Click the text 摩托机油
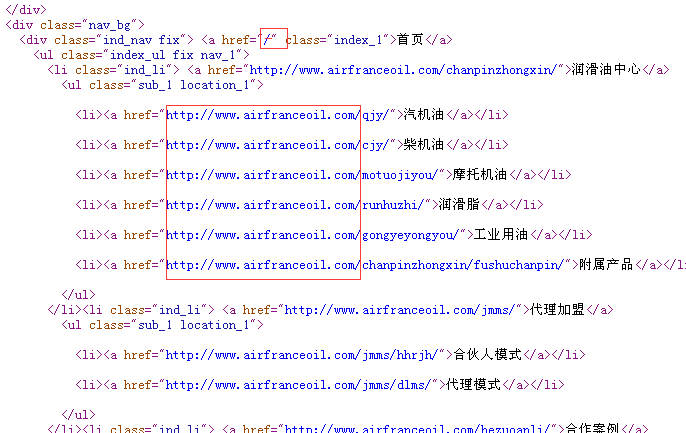The width and height of the screenshot is (686, 433). 480,175
